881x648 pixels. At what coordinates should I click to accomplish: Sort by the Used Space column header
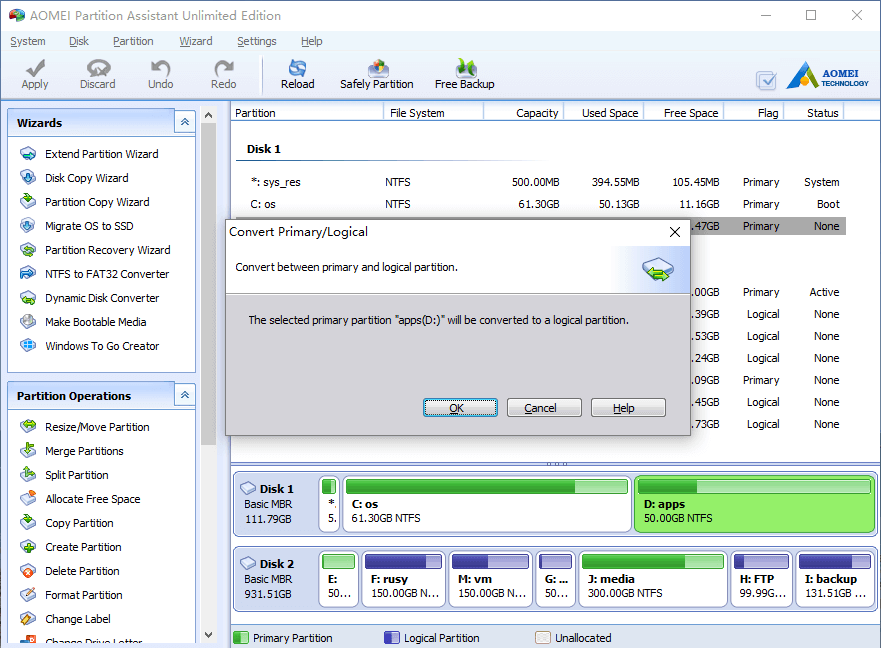(604, 113)
